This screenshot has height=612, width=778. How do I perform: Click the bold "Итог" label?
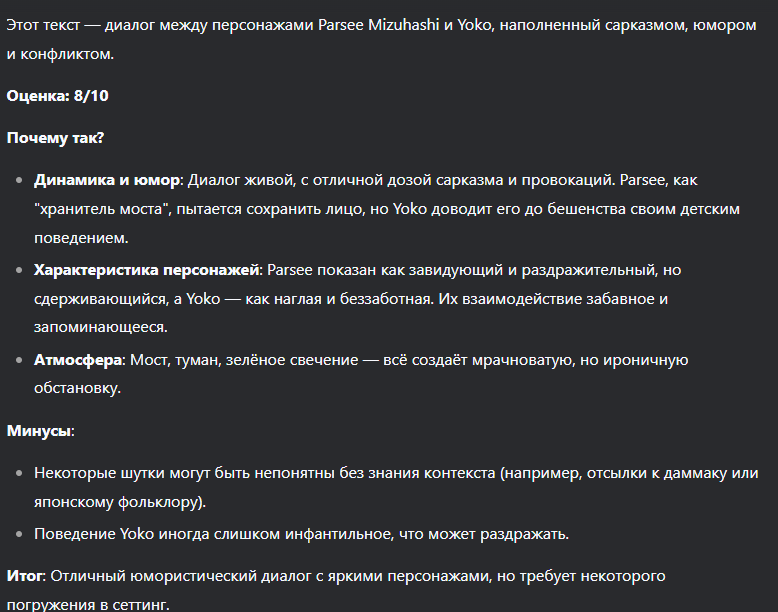pos(25,576)
